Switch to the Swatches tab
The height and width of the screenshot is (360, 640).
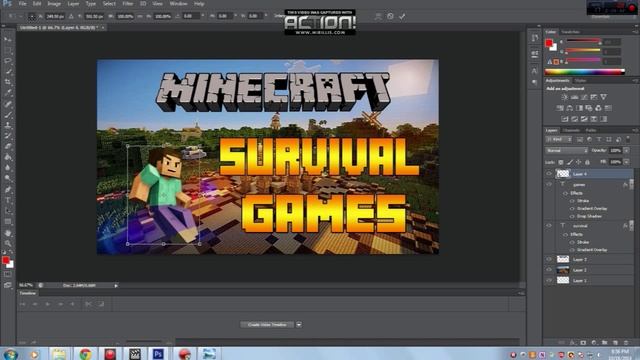point(570,32)
